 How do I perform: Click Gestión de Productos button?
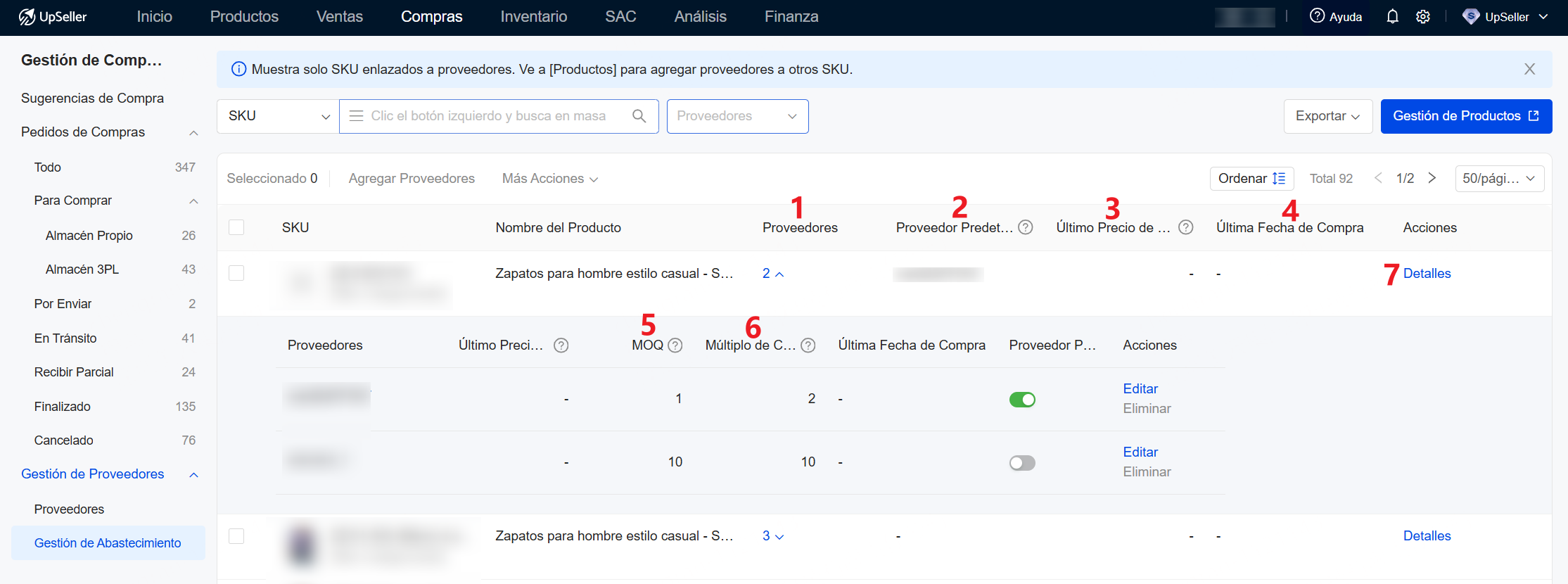click(1466, 116)
